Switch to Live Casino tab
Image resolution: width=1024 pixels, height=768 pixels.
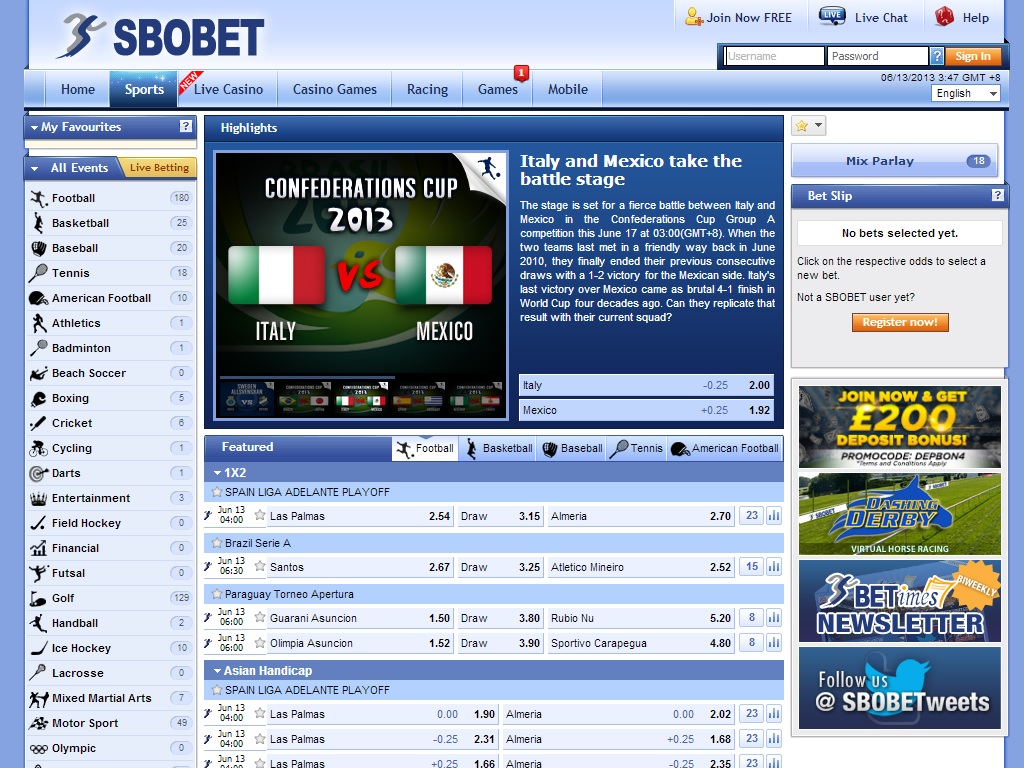(228, 89)
